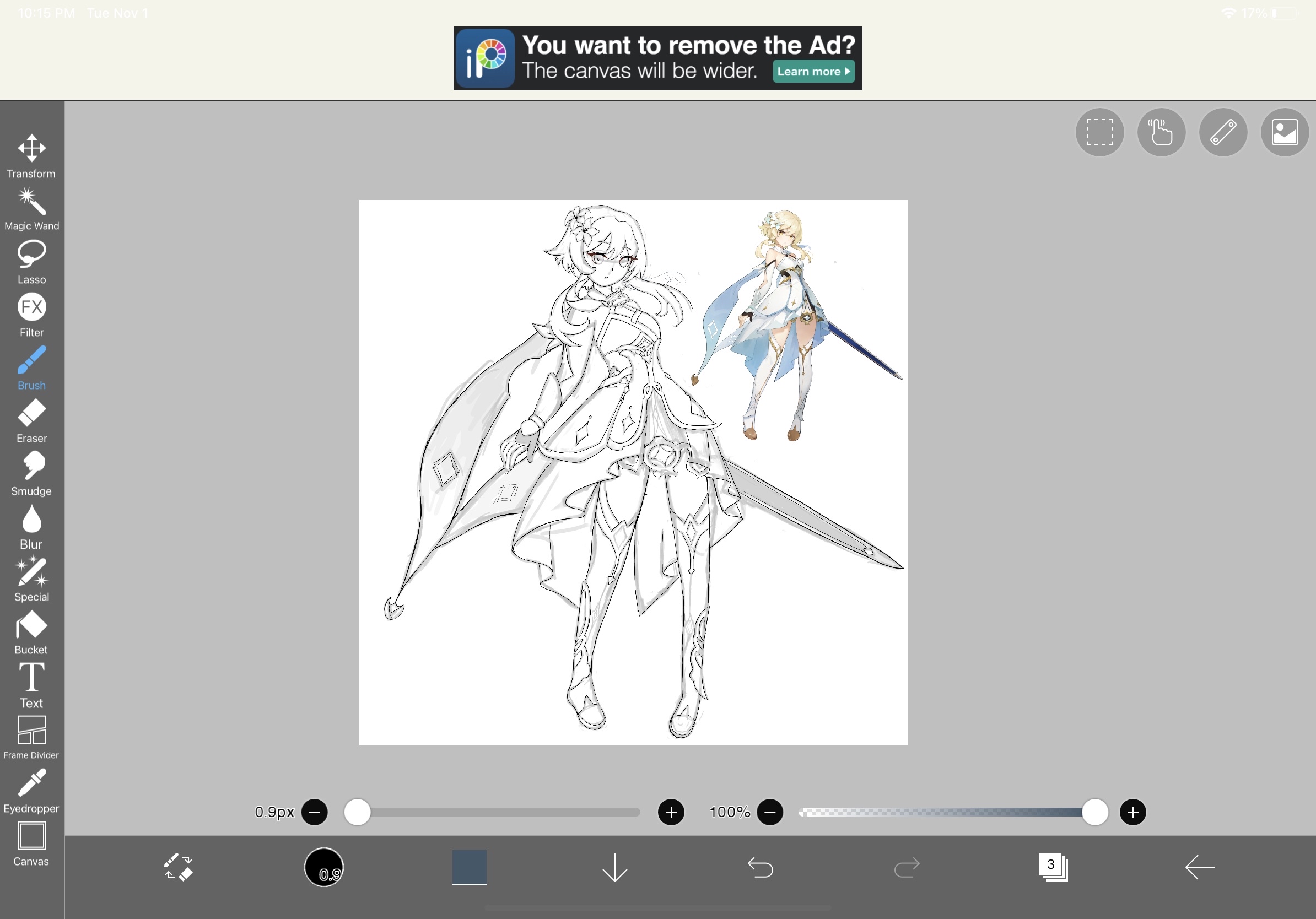Select the Eyedropper tool
1316x919 pixels.
31,785
